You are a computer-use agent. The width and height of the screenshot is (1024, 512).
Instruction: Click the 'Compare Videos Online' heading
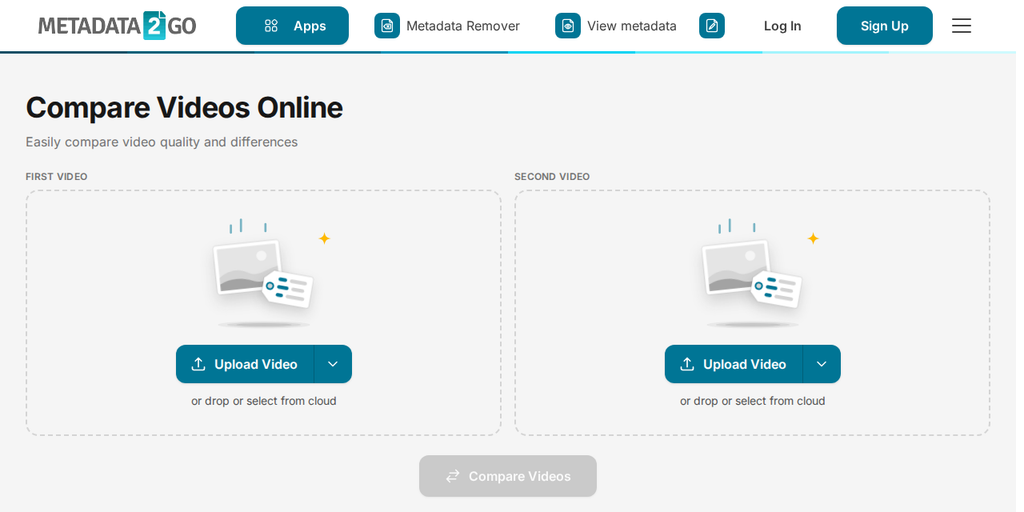[x=185, y=108]
